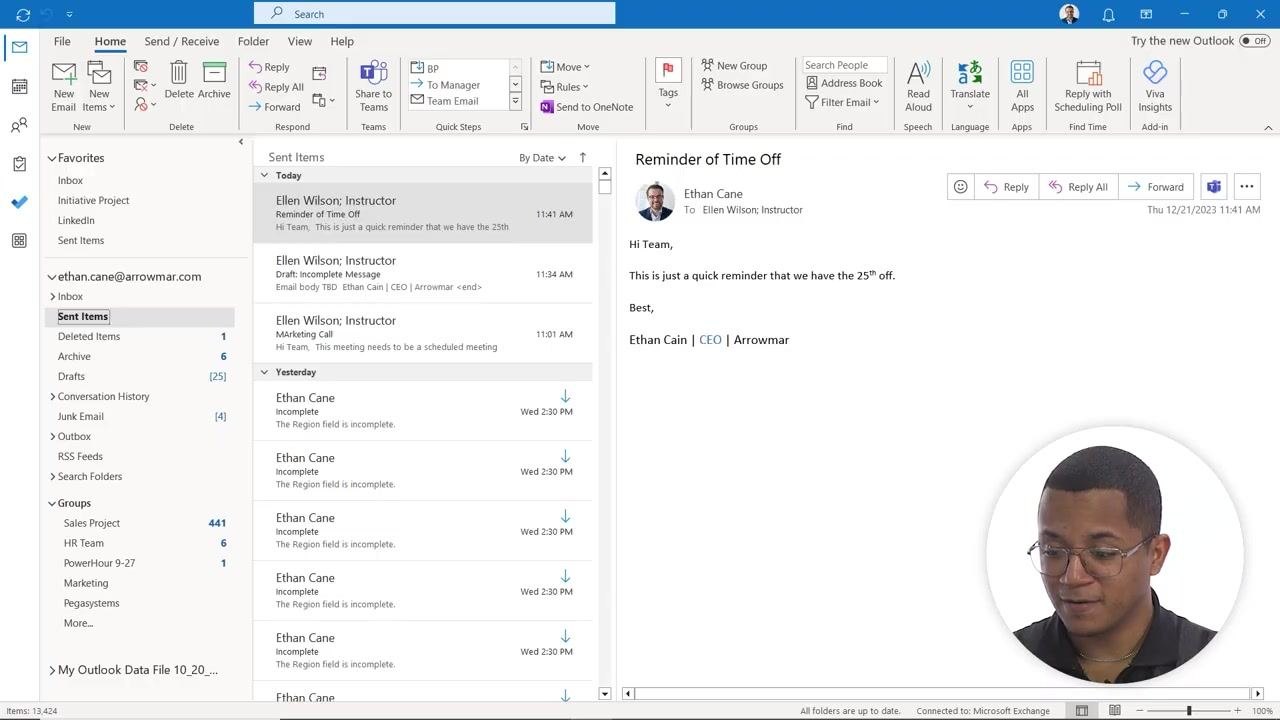Collapse the Today message group
The width and height of the screenshot is (1280, 720).
264,175
